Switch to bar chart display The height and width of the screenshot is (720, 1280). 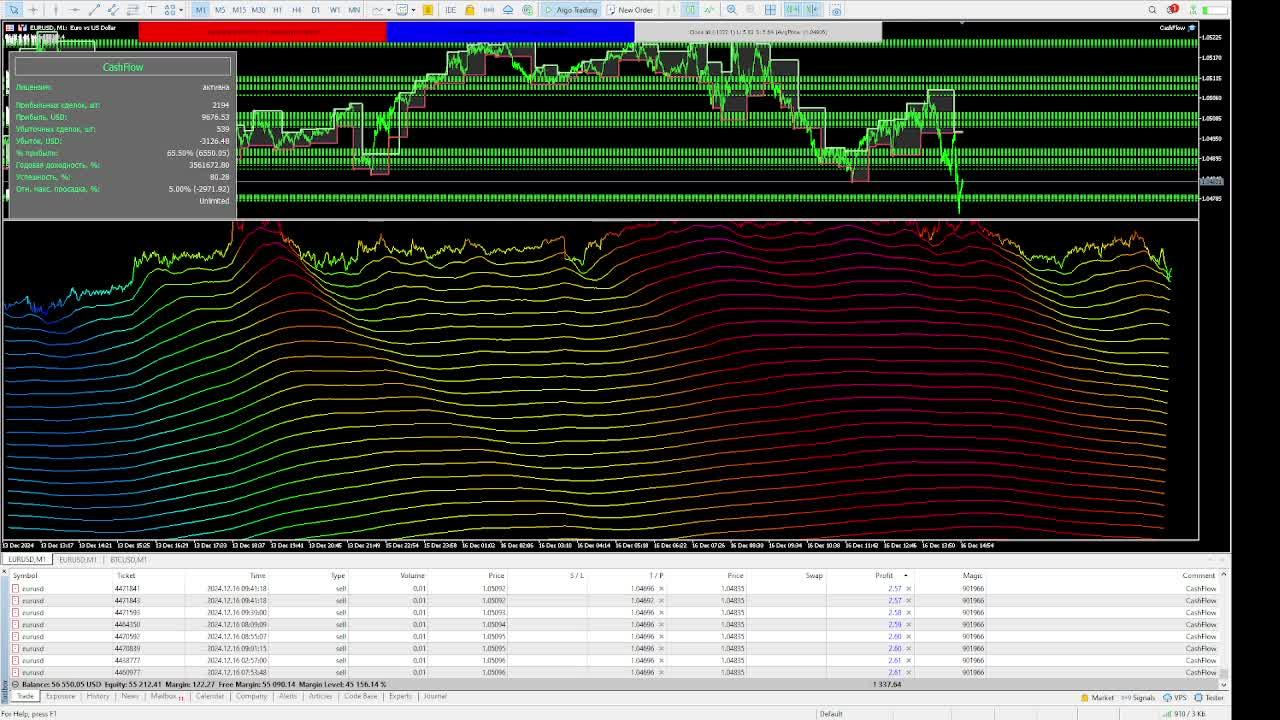point(671,10)
